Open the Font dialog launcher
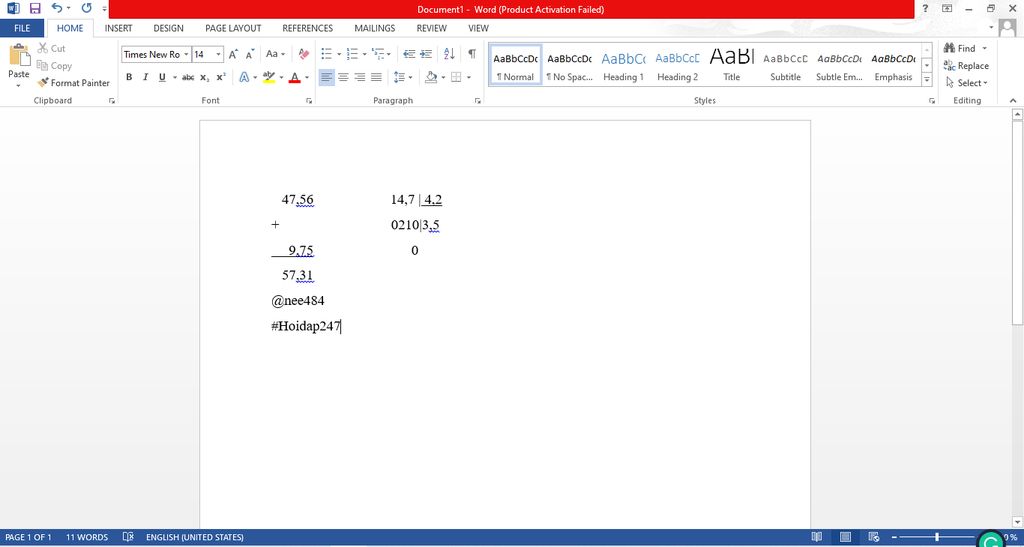The height and width of the screenshot is (547, 1024). coord(308,101)
